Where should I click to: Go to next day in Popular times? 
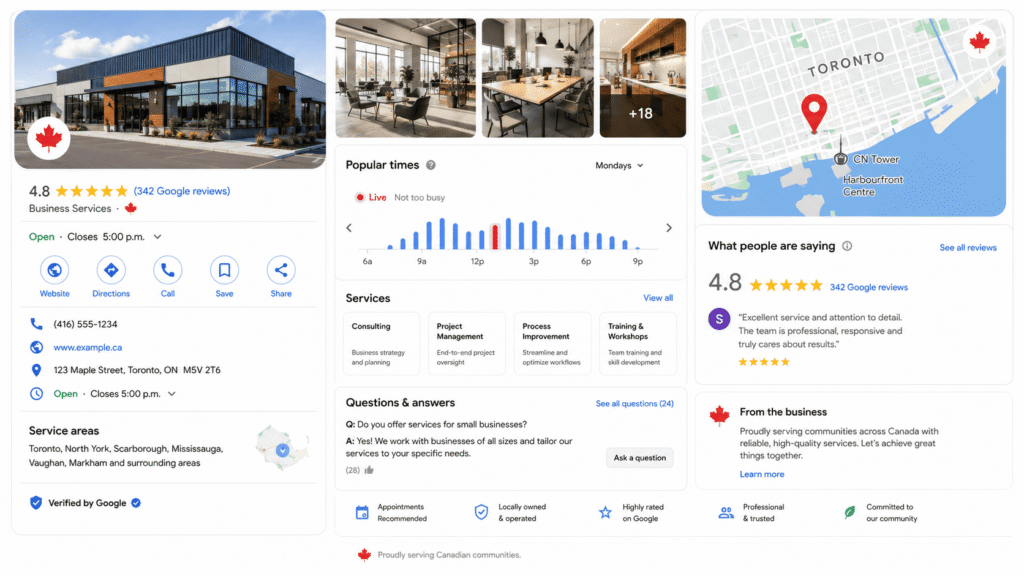(669, 228)
